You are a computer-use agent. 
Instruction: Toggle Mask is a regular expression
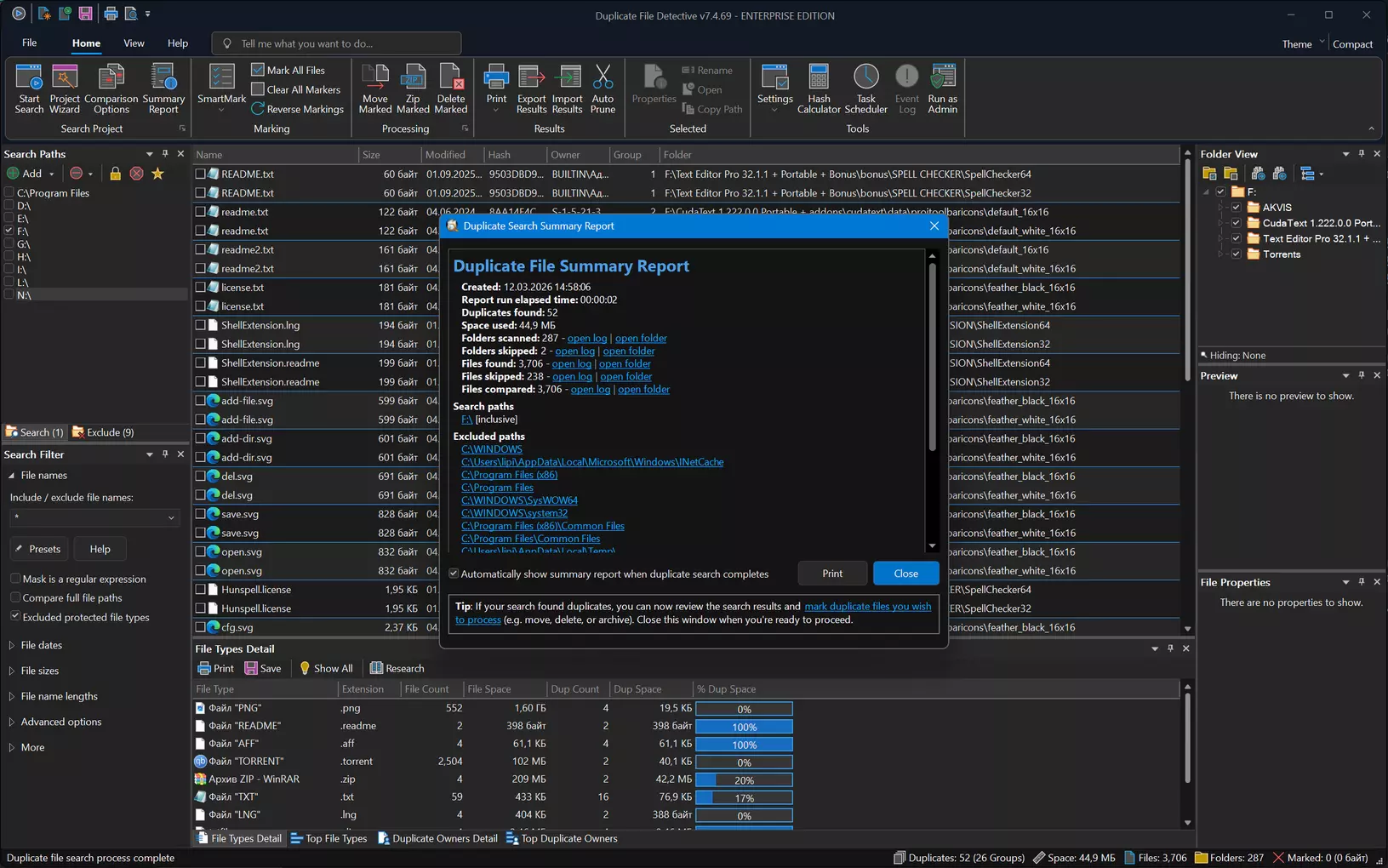click(x=15, y=579)
